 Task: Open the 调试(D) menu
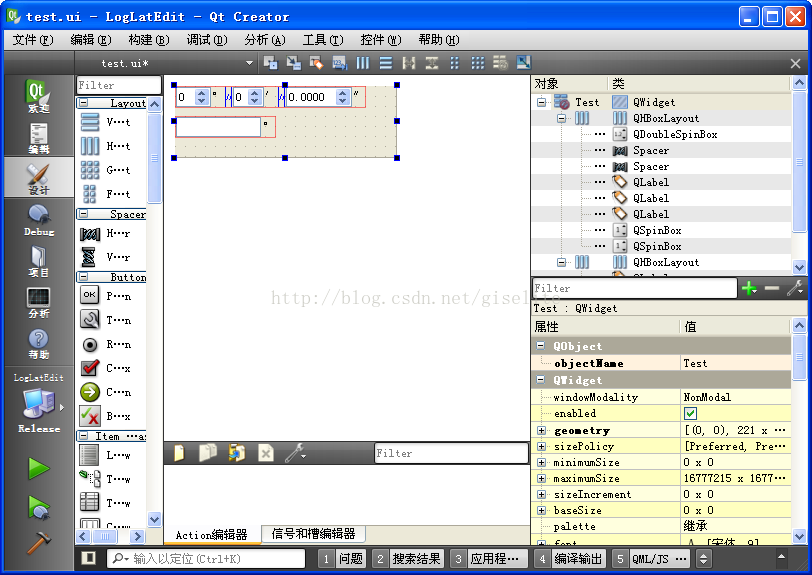(x=207, y=40)
